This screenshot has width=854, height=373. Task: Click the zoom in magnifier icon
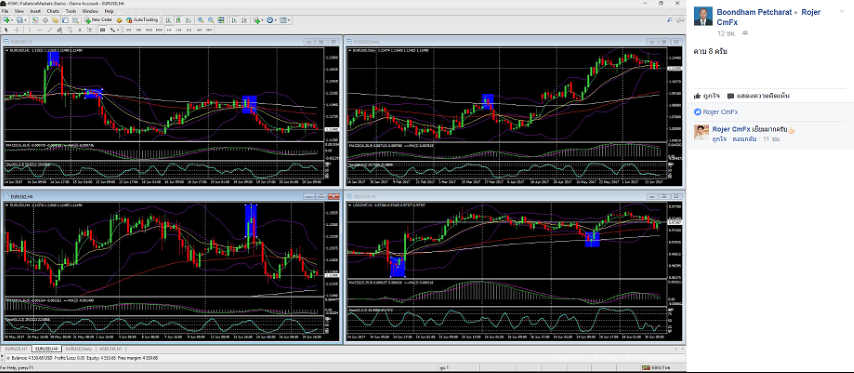coord(200,20)
